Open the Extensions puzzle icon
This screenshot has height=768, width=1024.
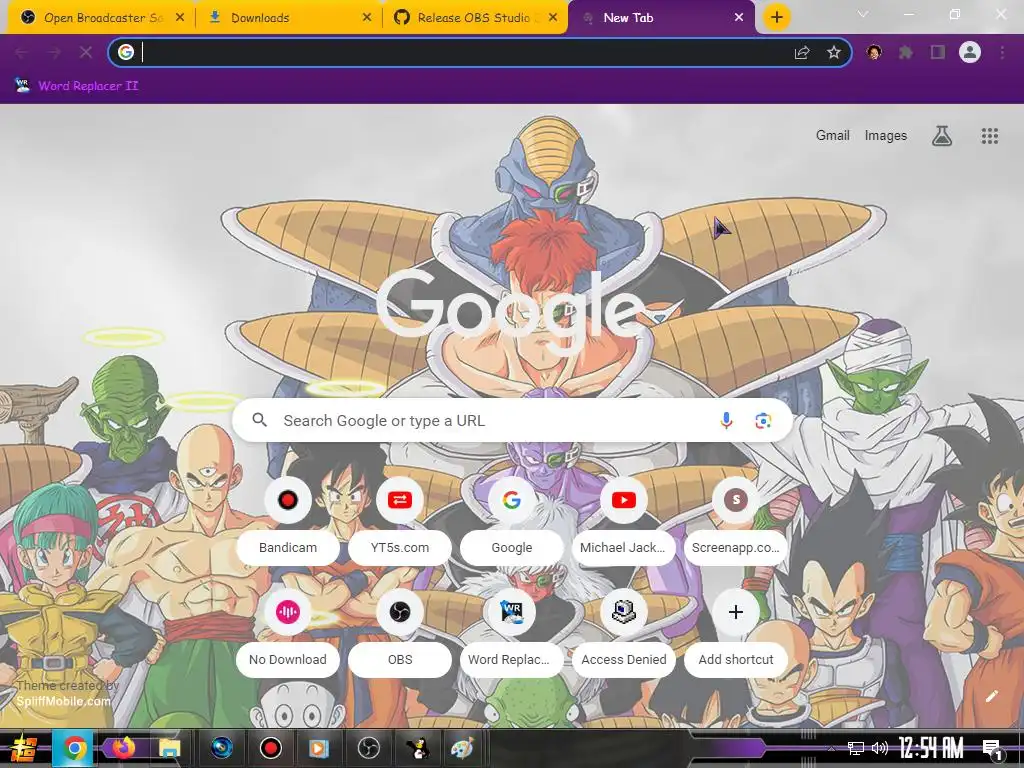coord(906,53)
